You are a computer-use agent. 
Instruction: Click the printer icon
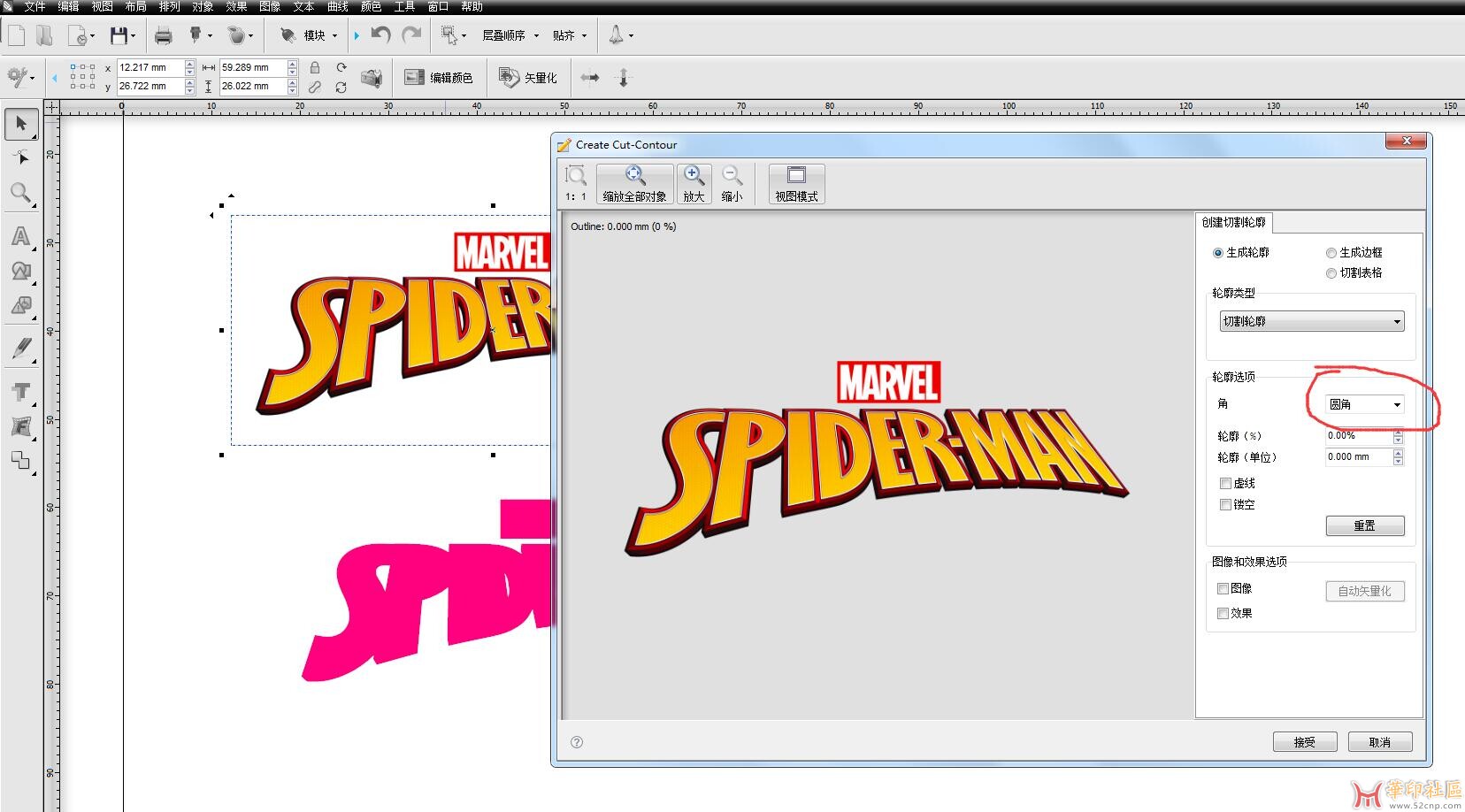[163, 35]
